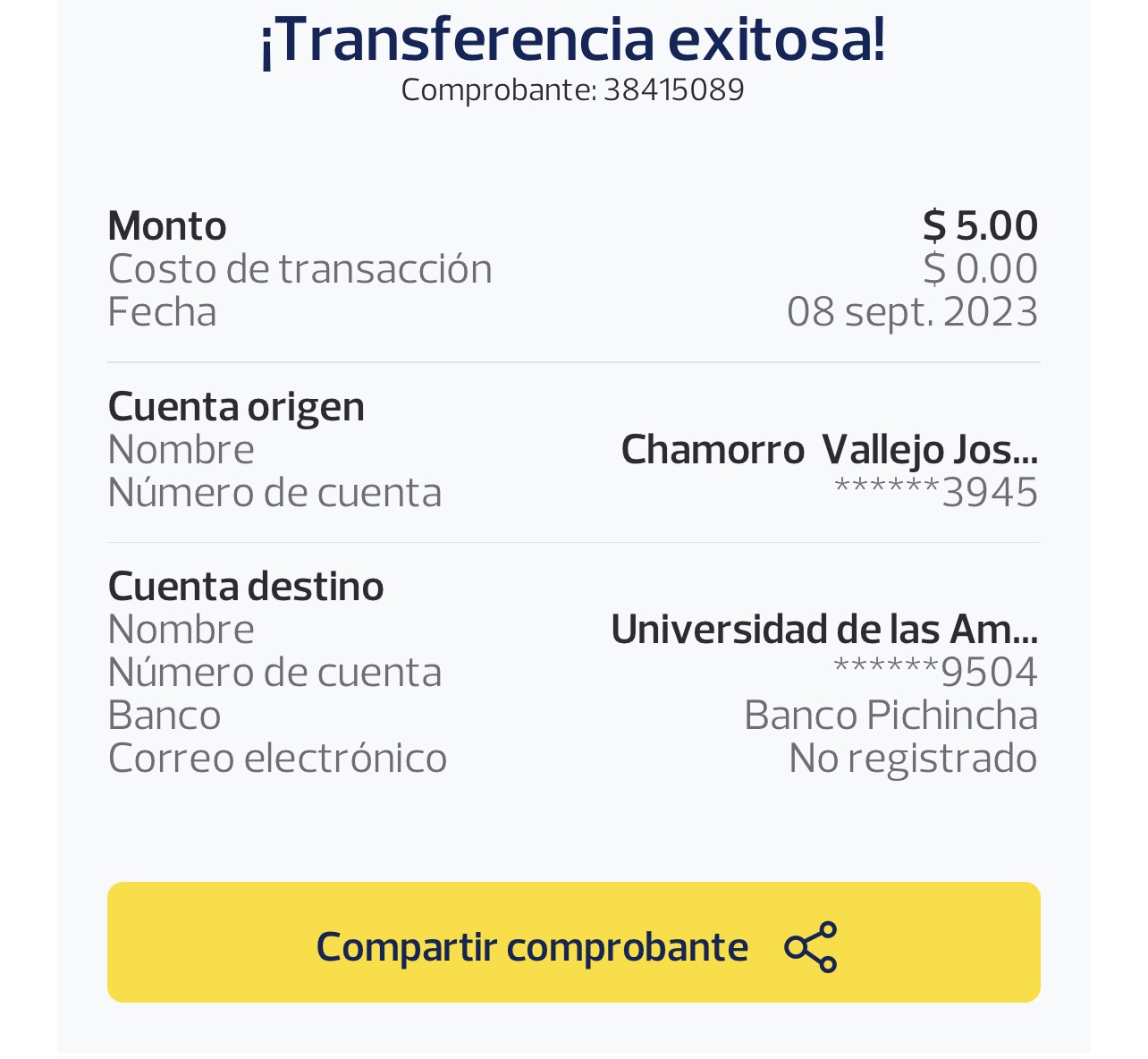Click the Correo electrónico label
This screenshot has height=1059, width=1148.
tap(277, 758)
